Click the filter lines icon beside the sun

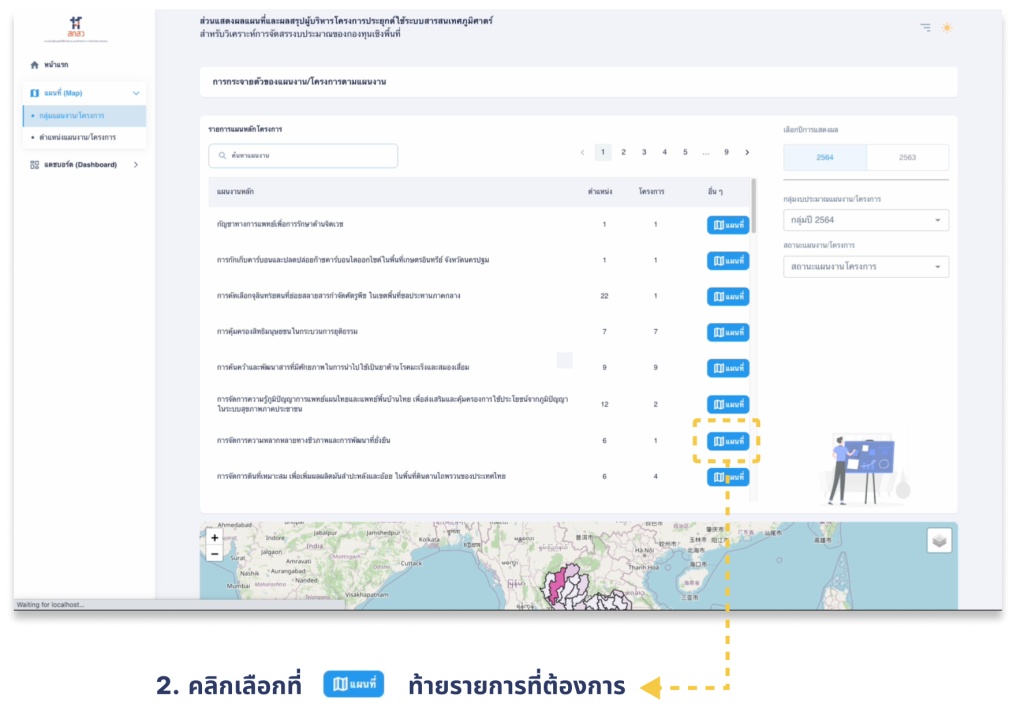(925, 27)
